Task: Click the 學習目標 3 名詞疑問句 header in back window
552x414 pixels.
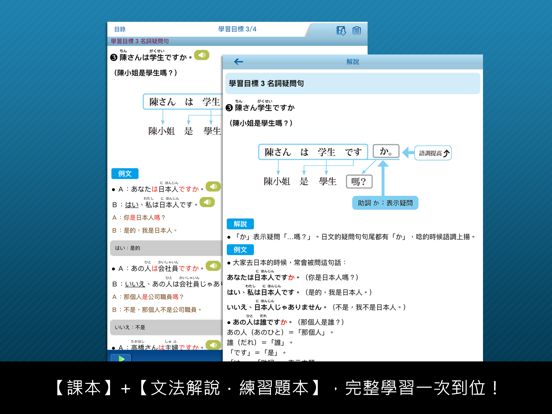Action: tap(140, 41)
